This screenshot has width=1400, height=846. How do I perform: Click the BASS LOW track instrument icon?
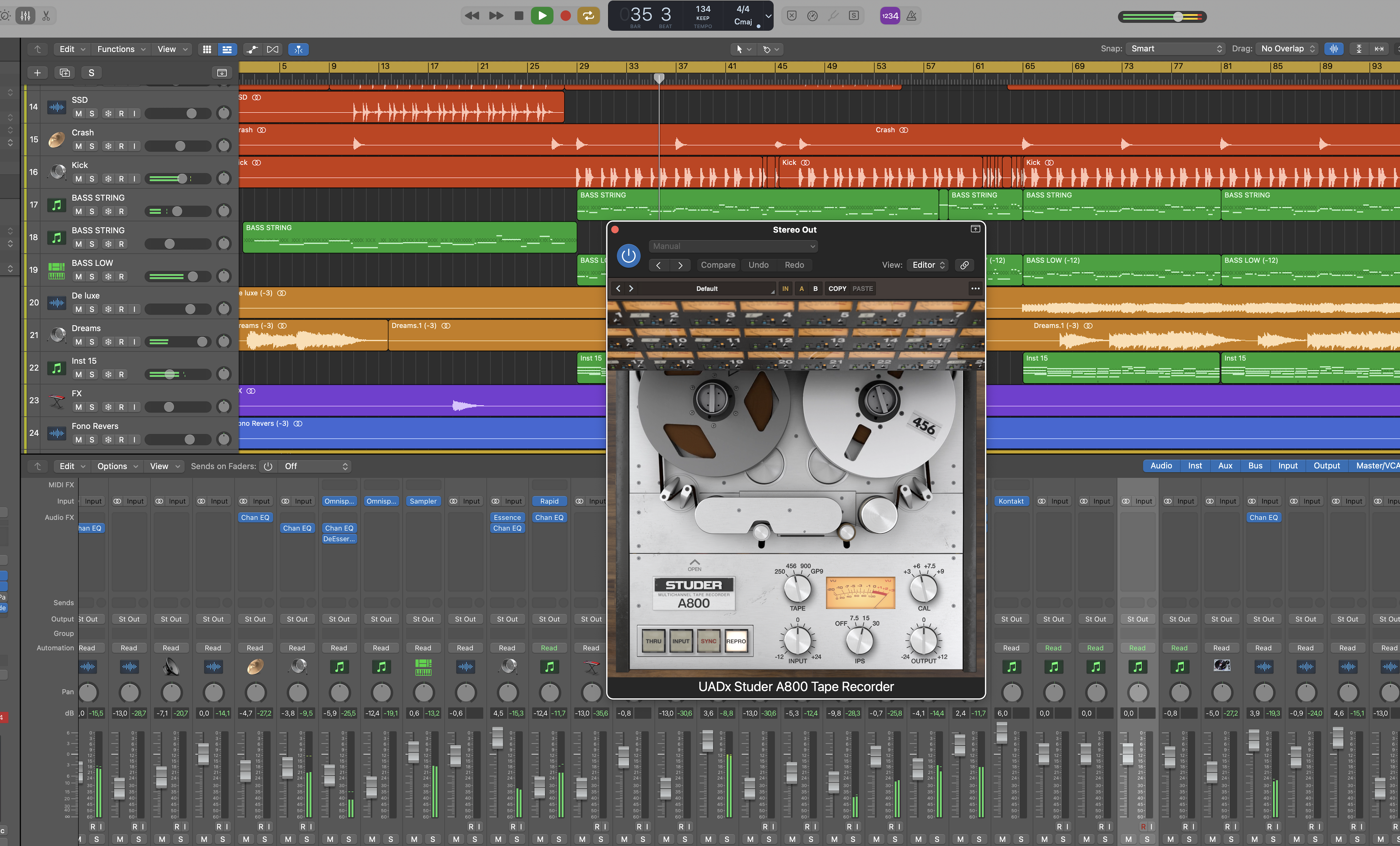click(x=56, y=270)
